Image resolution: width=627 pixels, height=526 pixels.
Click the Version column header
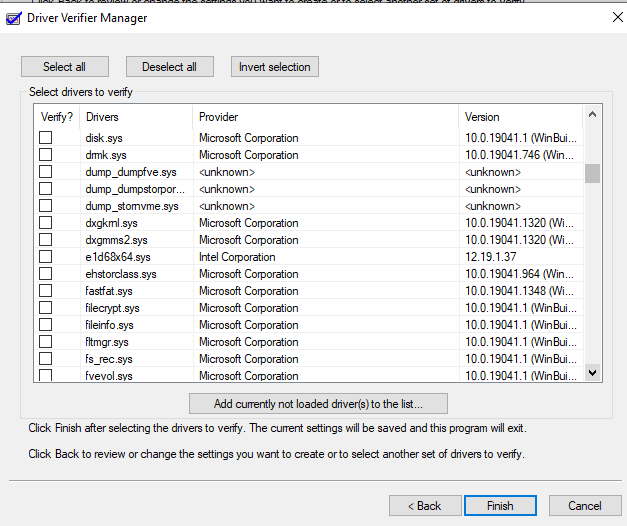pyautogui.click(x=520, y=117)
